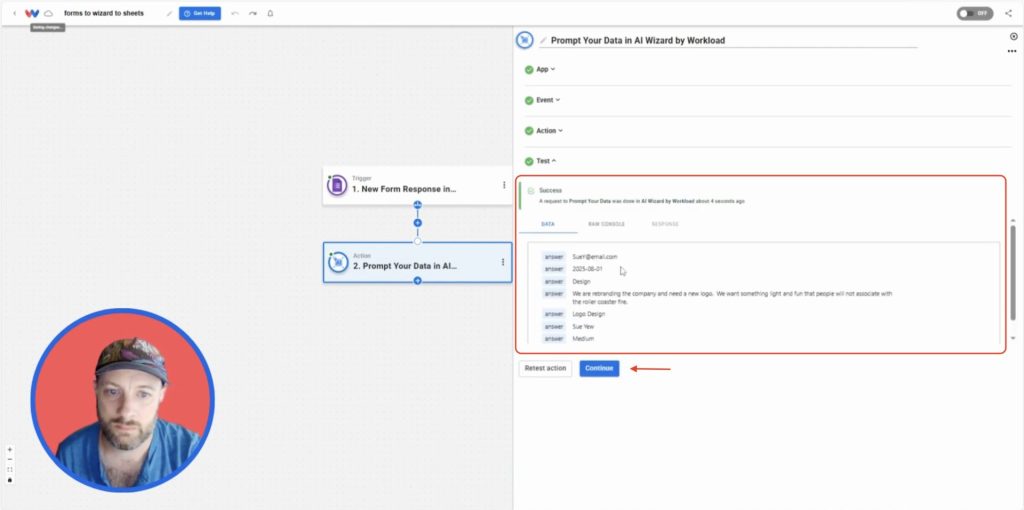Click the green check next to App
This screenshot has height=510, width=1024.
click(x=529, y=69)
